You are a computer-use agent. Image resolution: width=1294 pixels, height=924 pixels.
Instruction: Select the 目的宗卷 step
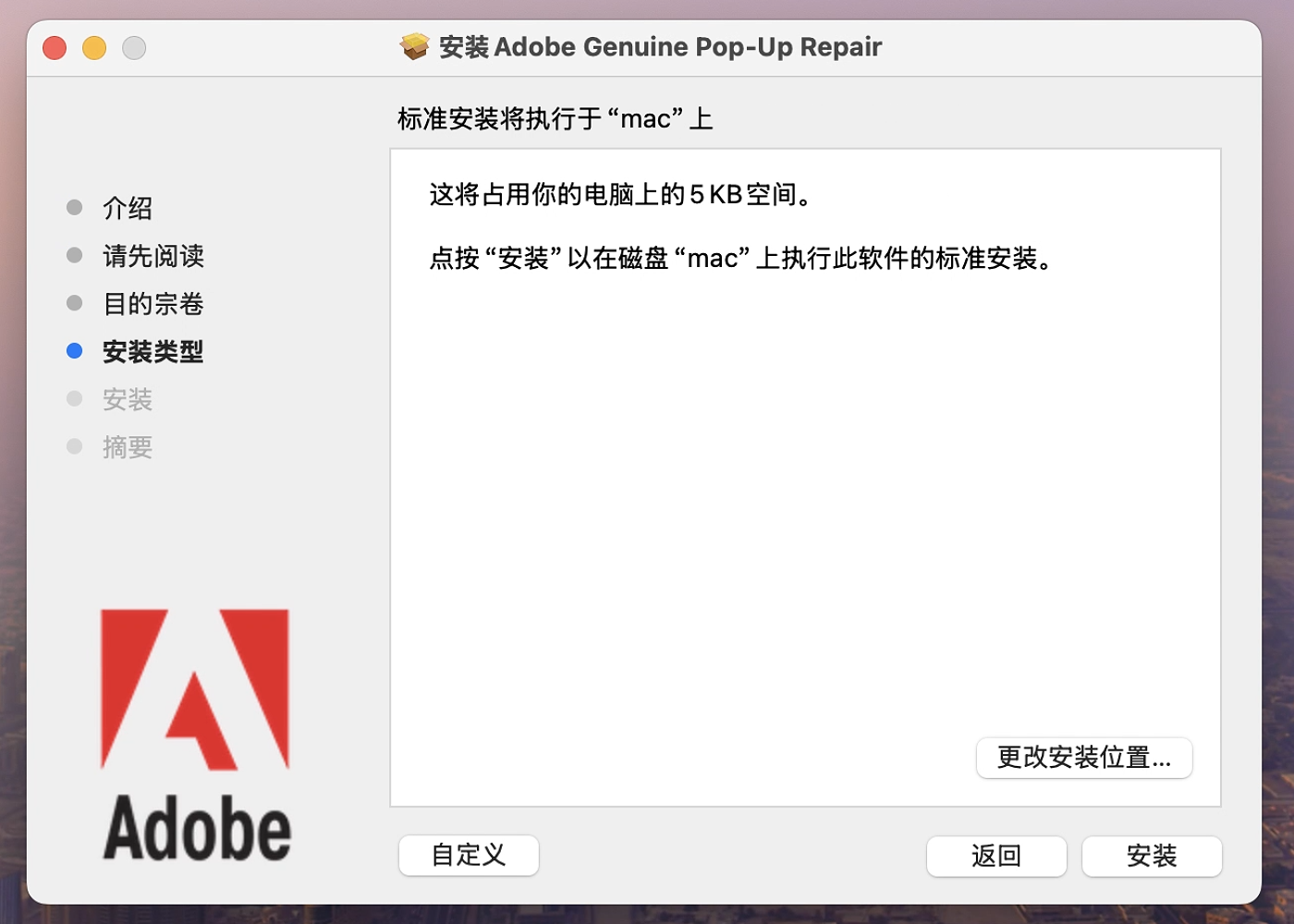point(153,304)
